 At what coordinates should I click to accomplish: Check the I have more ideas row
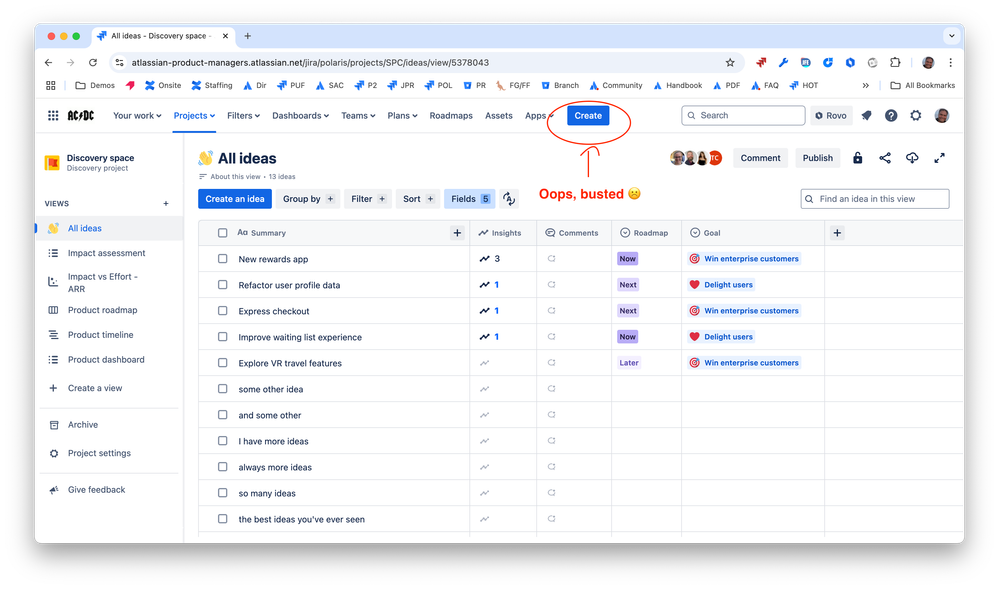[x=222, y=441]
